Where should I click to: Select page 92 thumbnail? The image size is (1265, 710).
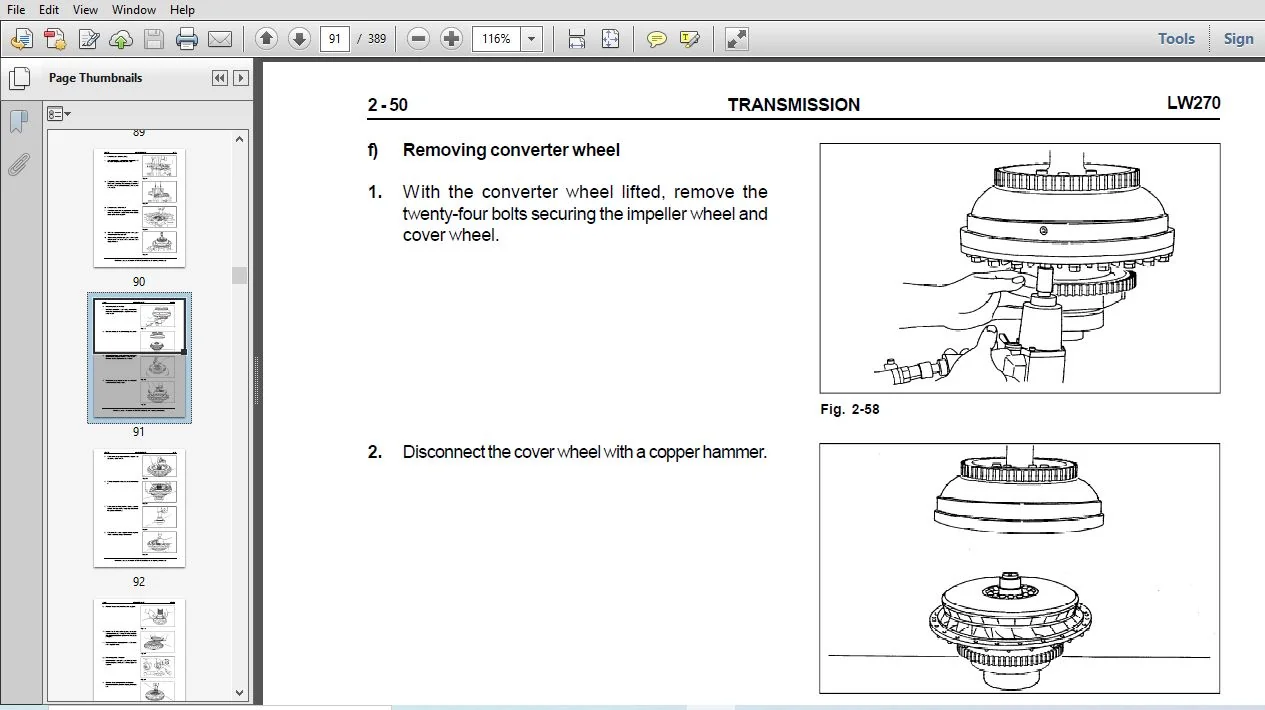(139, 508)
